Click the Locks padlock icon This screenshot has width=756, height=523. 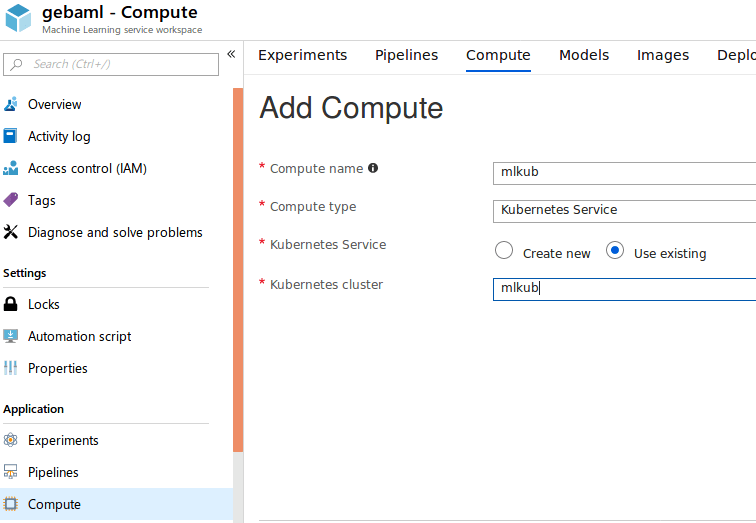pos(11,304)
